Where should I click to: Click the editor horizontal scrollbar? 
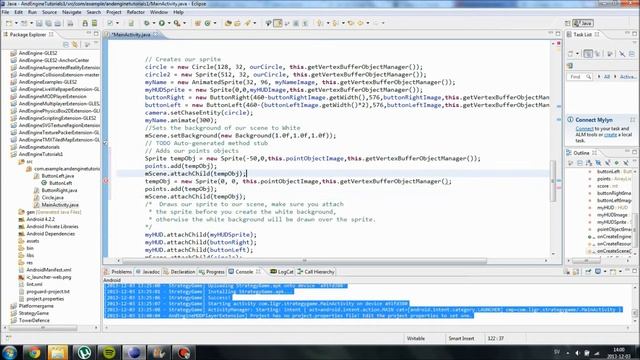[x=304, y=260]
